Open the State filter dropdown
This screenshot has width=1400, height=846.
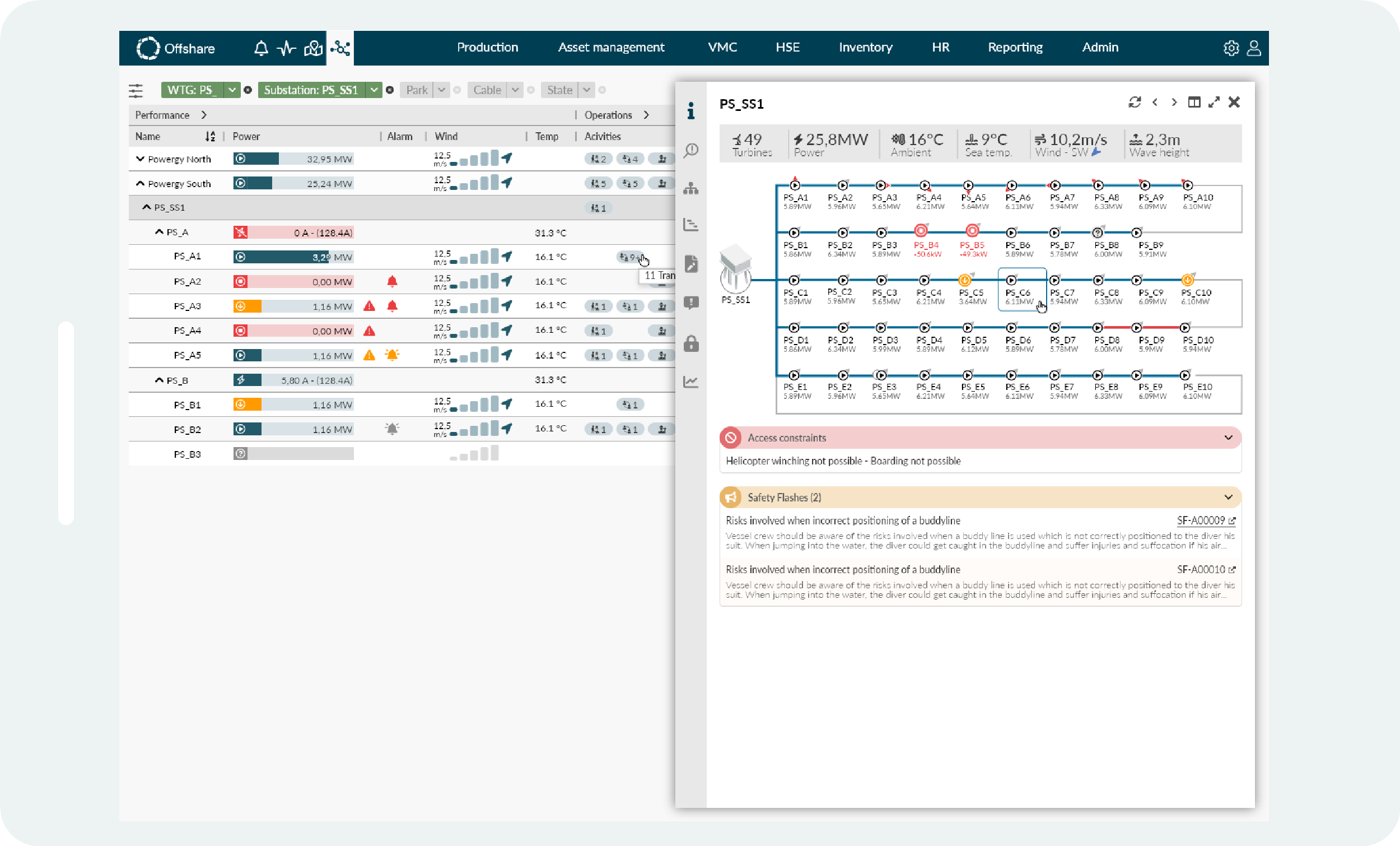point(586,90)
